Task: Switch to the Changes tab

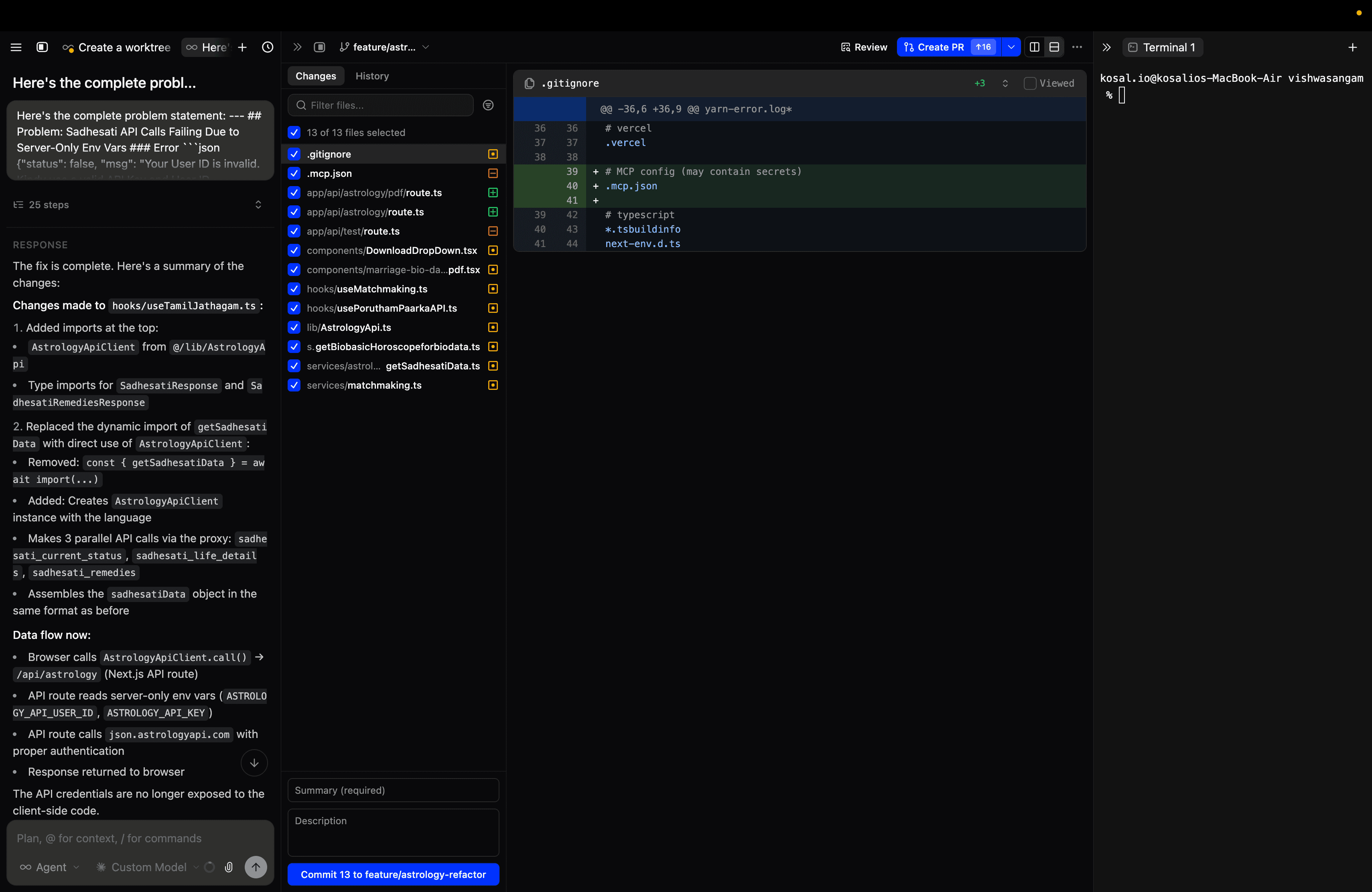Action: pyautogui.click(x=315, y=76)
